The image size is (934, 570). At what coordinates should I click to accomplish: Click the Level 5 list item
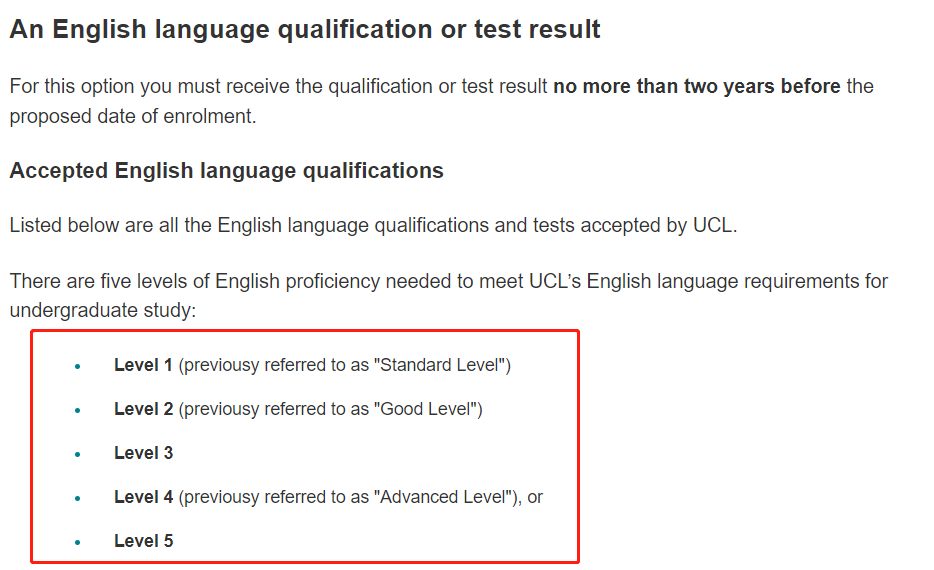[144, 541]
